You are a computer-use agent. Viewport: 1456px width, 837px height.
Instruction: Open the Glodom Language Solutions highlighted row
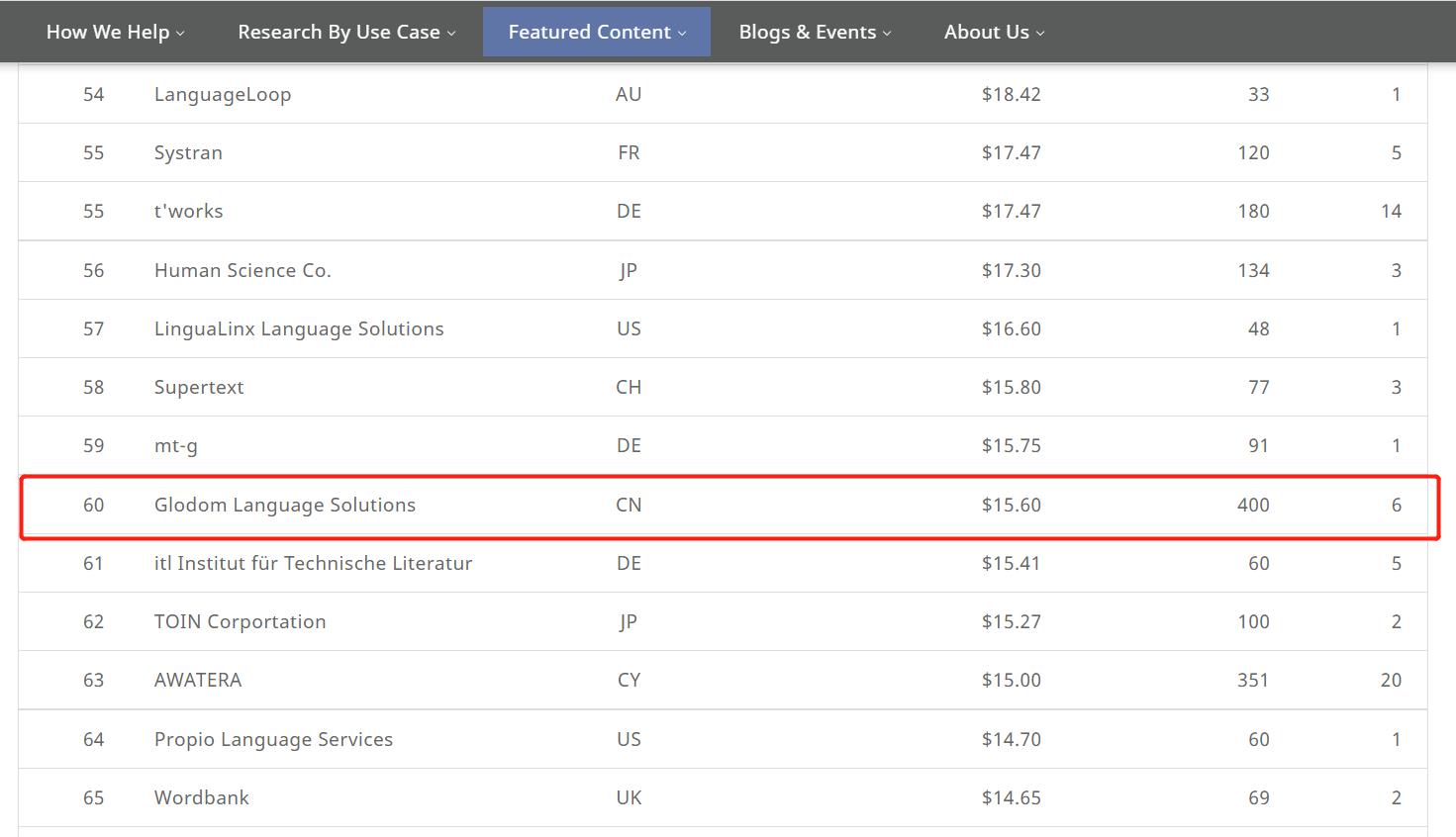coord(284,505)
